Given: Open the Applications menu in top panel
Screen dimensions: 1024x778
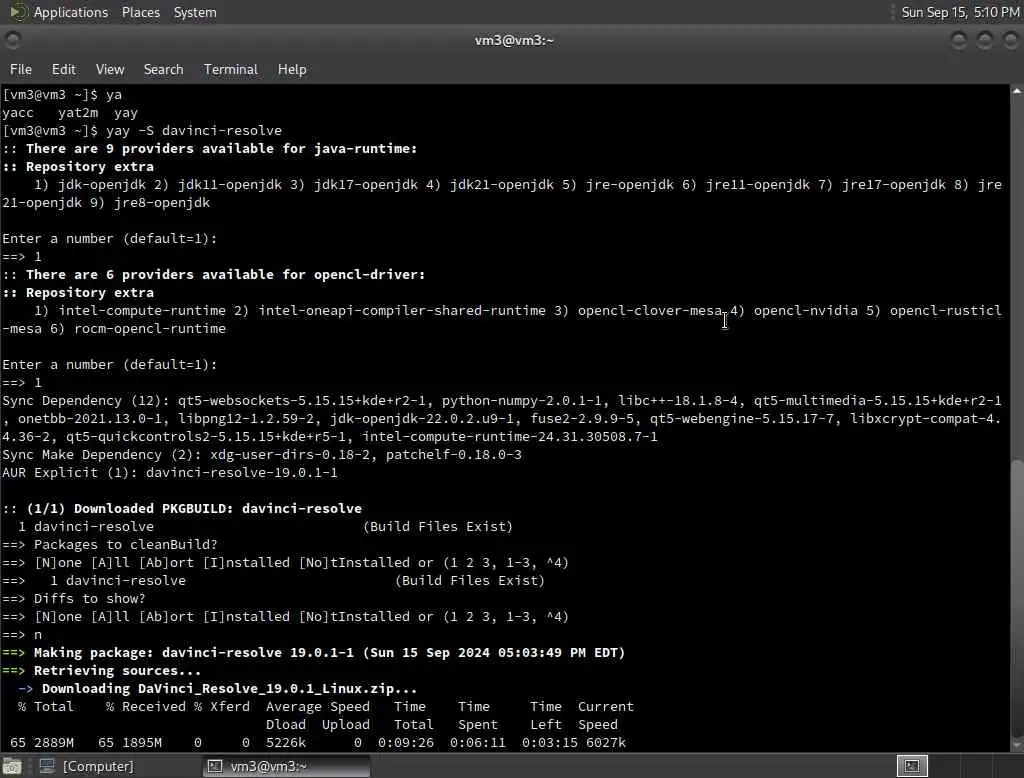Looking at the screenshot, I should click(x=71, y=12).
